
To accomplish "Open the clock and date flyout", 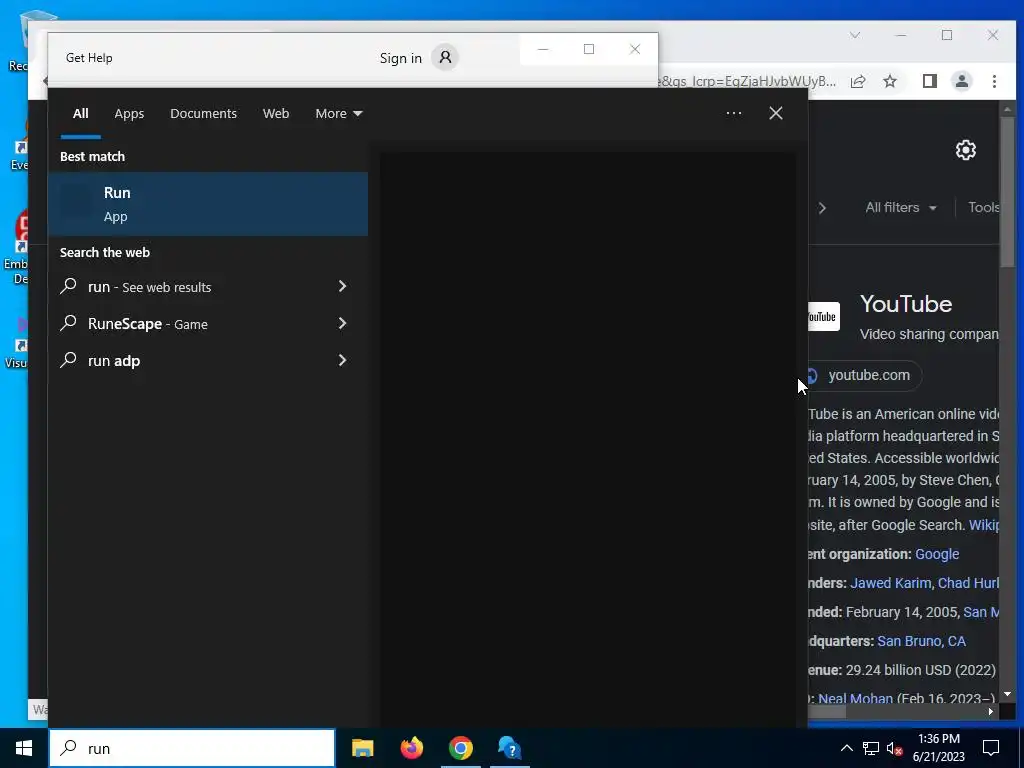I will tap(938, 748).
